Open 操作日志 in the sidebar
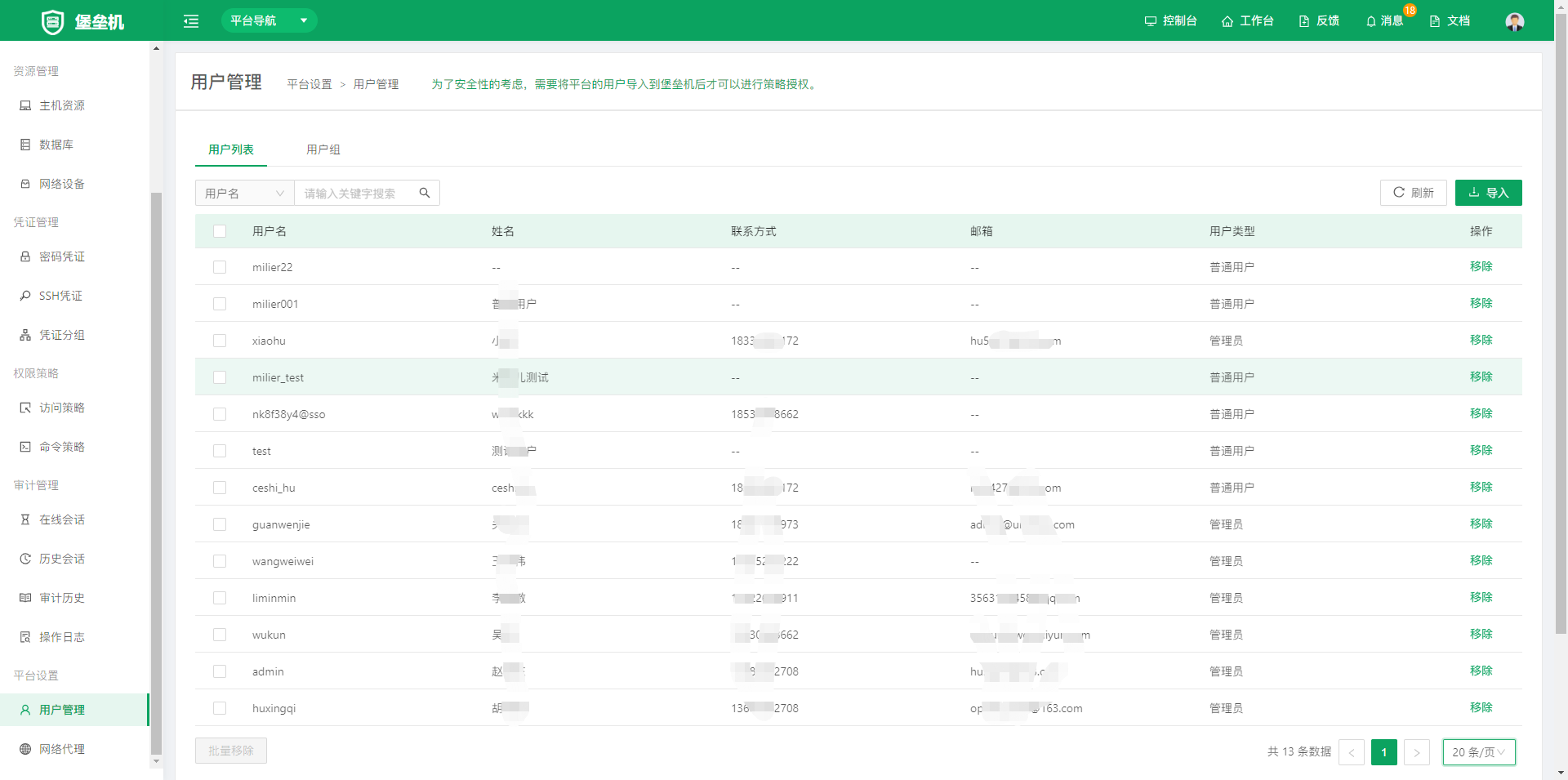 [x=74, y=637]
